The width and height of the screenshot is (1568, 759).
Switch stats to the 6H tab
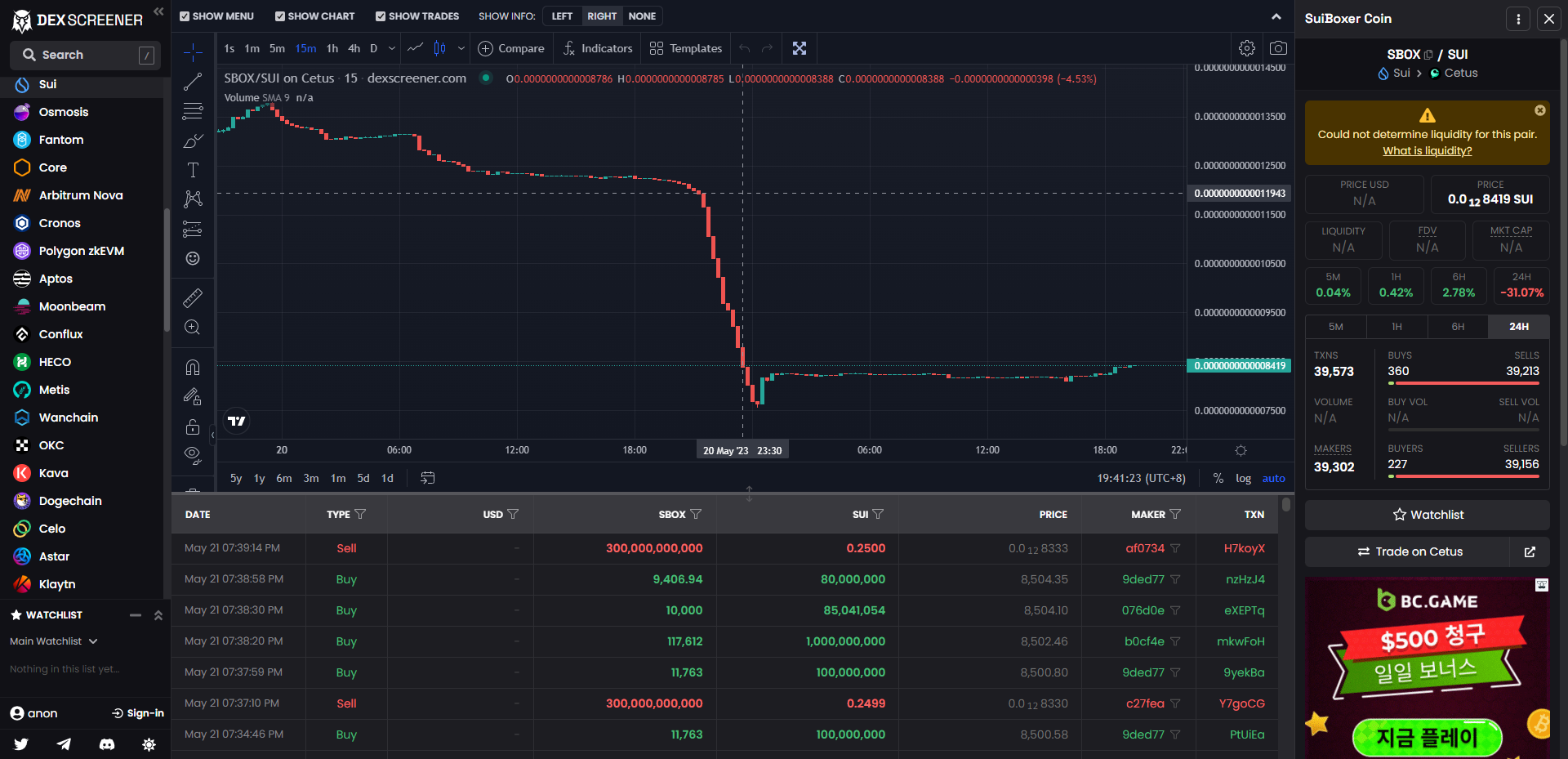tap(1458, 327)
